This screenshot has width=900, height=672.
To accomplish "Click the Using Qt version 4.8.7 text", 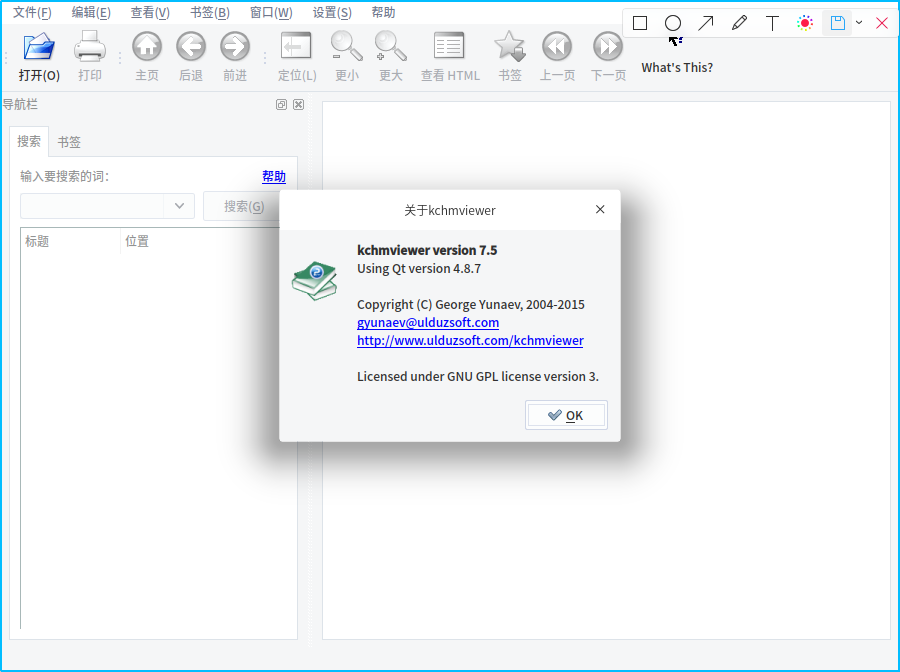I will [x=419, y=269].
